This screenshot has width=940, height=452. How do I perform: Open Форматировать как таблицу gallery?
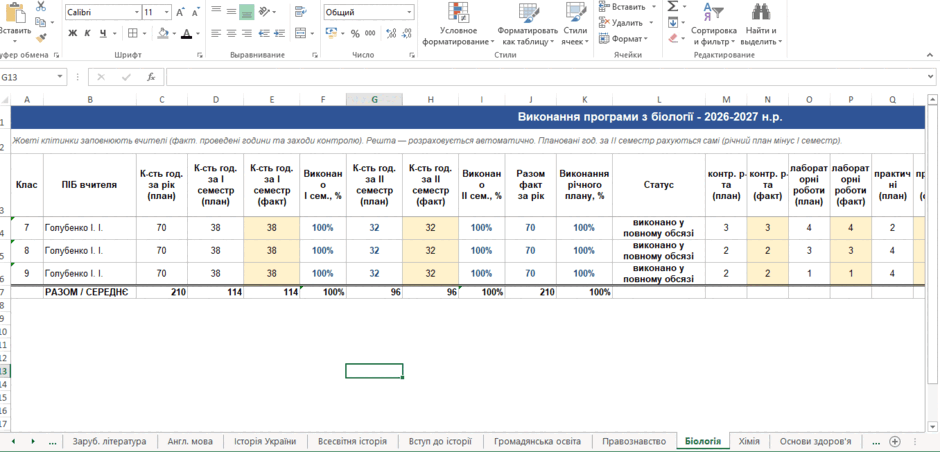527,25
